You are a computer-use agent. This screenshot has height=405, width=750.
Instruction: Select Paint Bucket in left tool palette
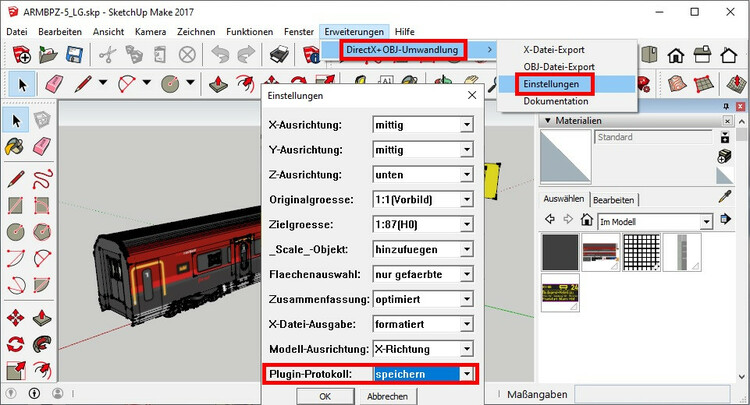(x=15, y=146)
